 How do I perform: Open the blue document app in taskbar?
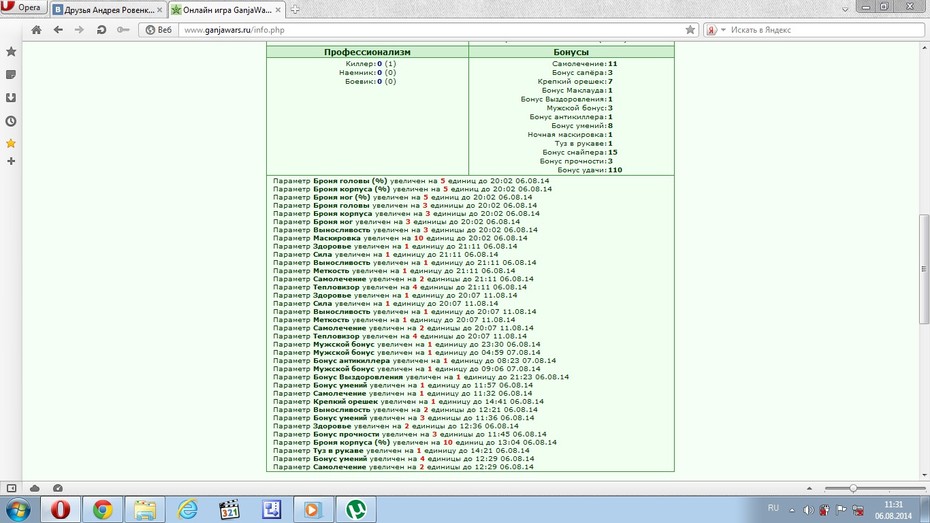pyautogui.click(x=272, y=509)
